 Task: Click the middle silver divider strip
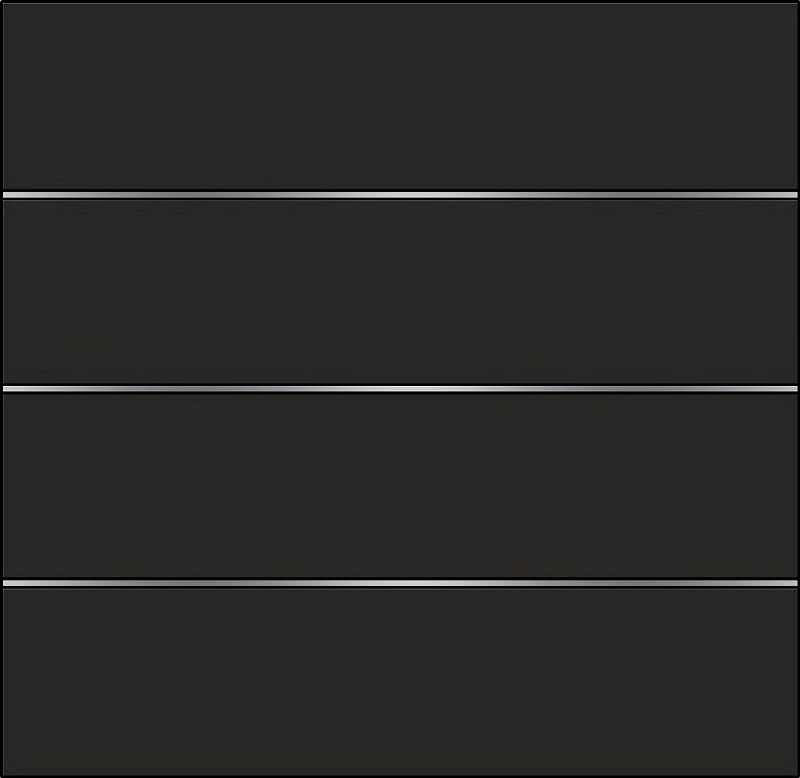click(x=400, y=389)
